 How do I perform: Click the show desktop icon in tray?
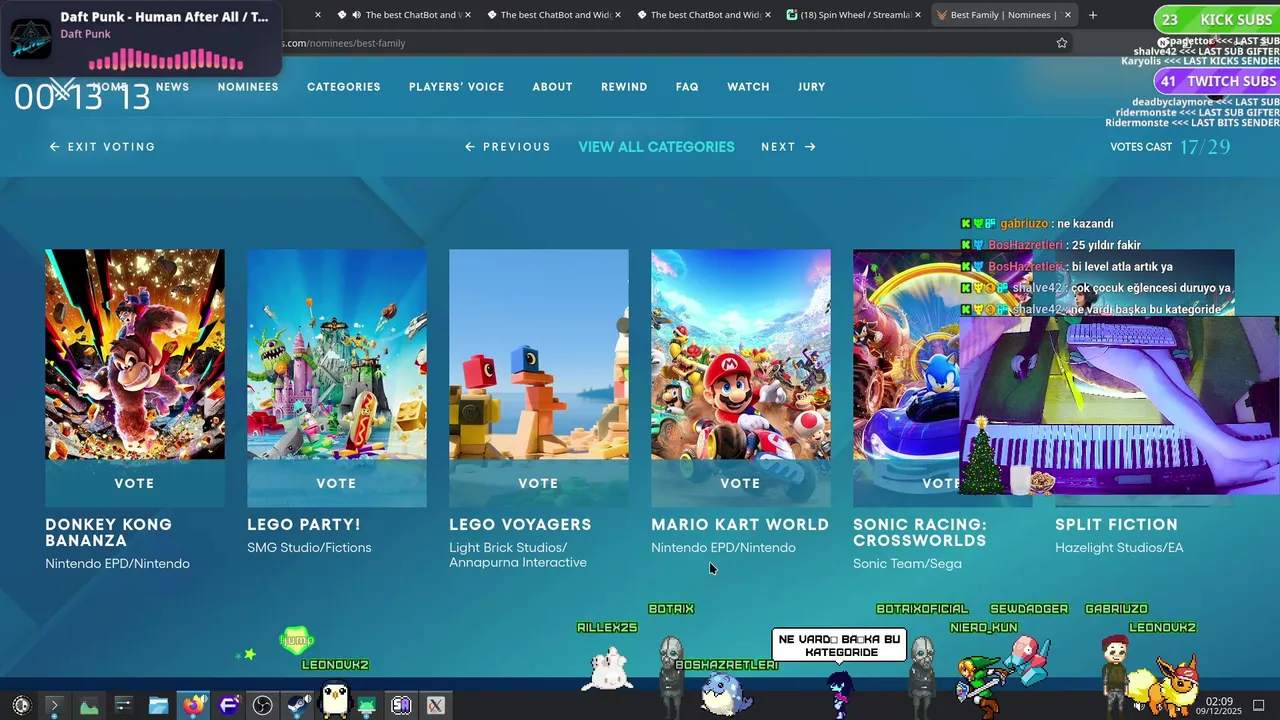click(x=1259, y=706)
